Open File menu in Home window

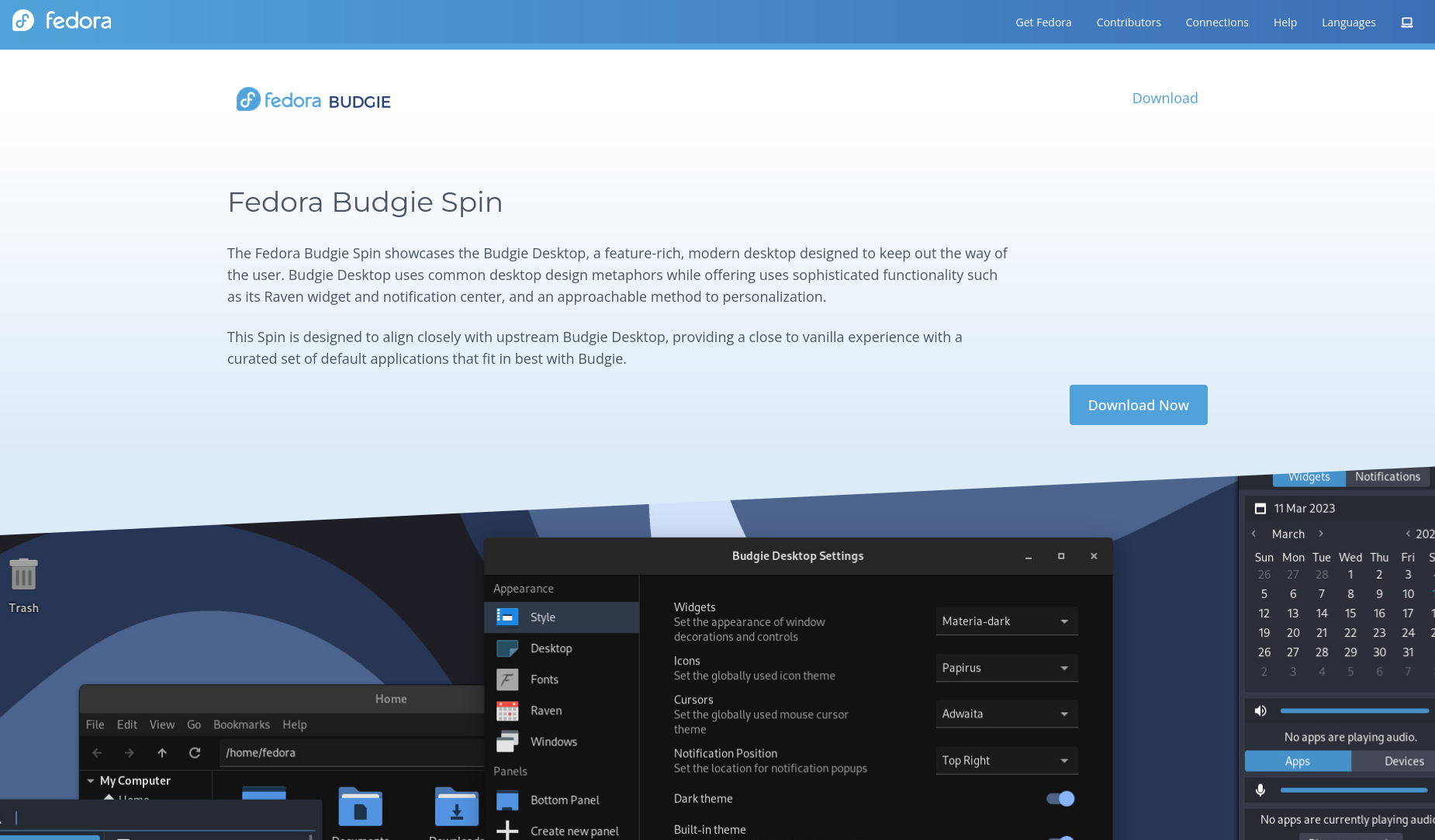pyautogui.click(x=95, y=724)
